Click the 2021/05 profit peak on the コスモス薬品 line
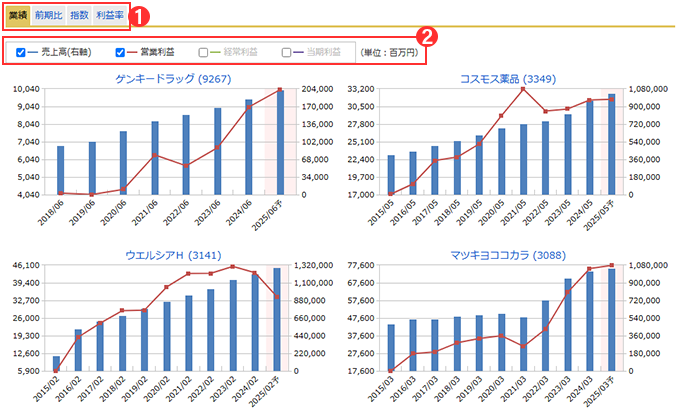The image size is (680, 414). click(523, 89)
